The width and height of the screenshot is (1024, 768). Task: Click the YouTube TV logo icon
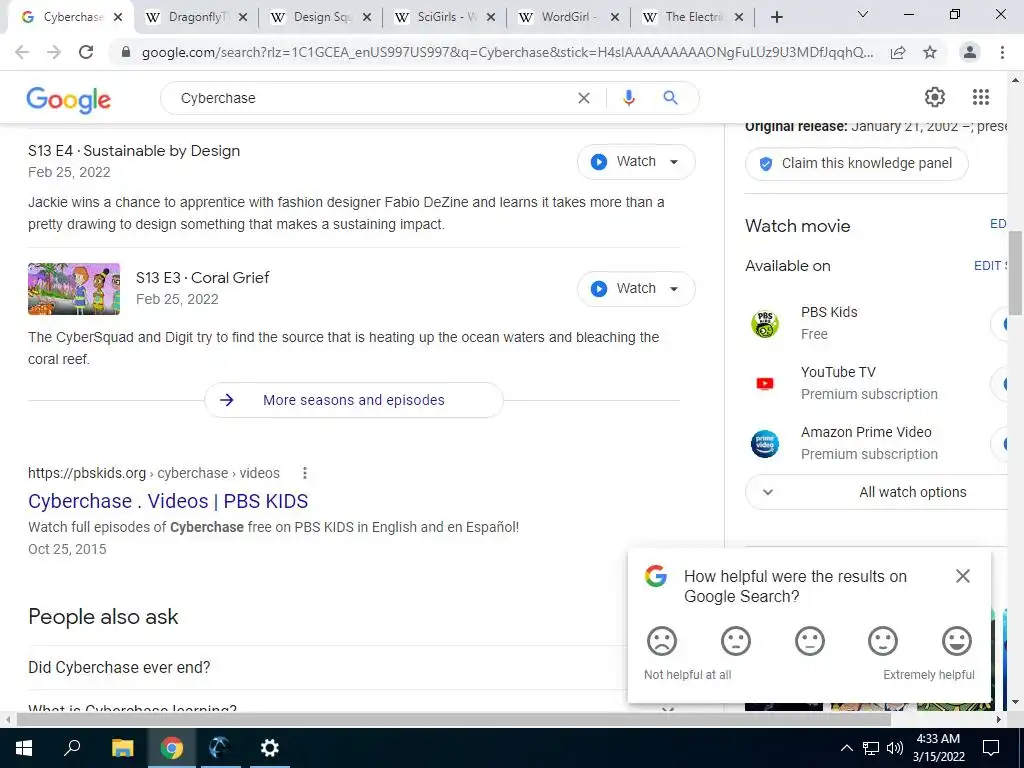765,383
